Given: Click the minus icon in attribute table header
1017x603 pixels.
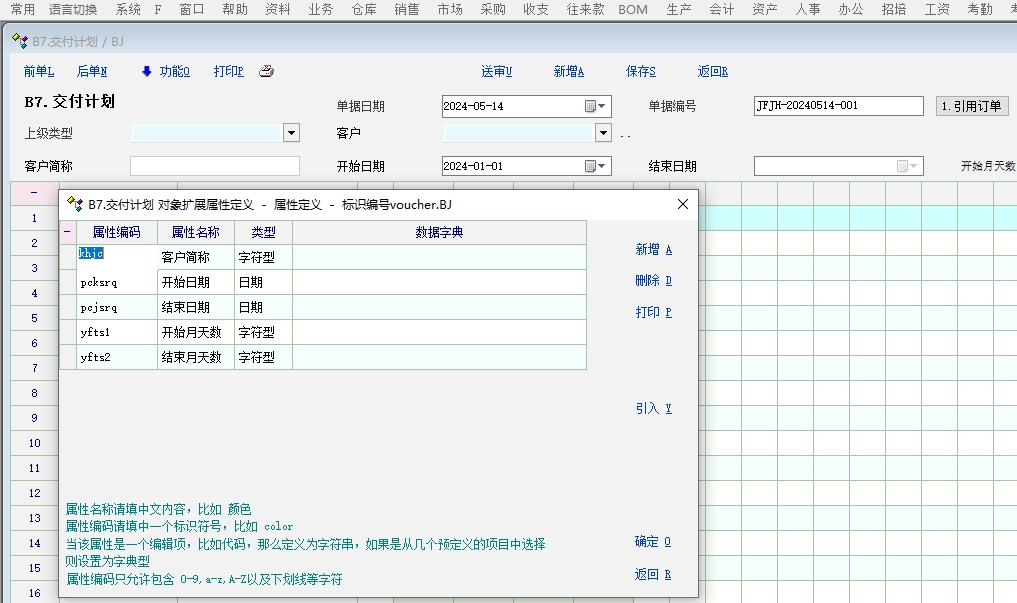Looking at the screenshot, I should (68, 233).
